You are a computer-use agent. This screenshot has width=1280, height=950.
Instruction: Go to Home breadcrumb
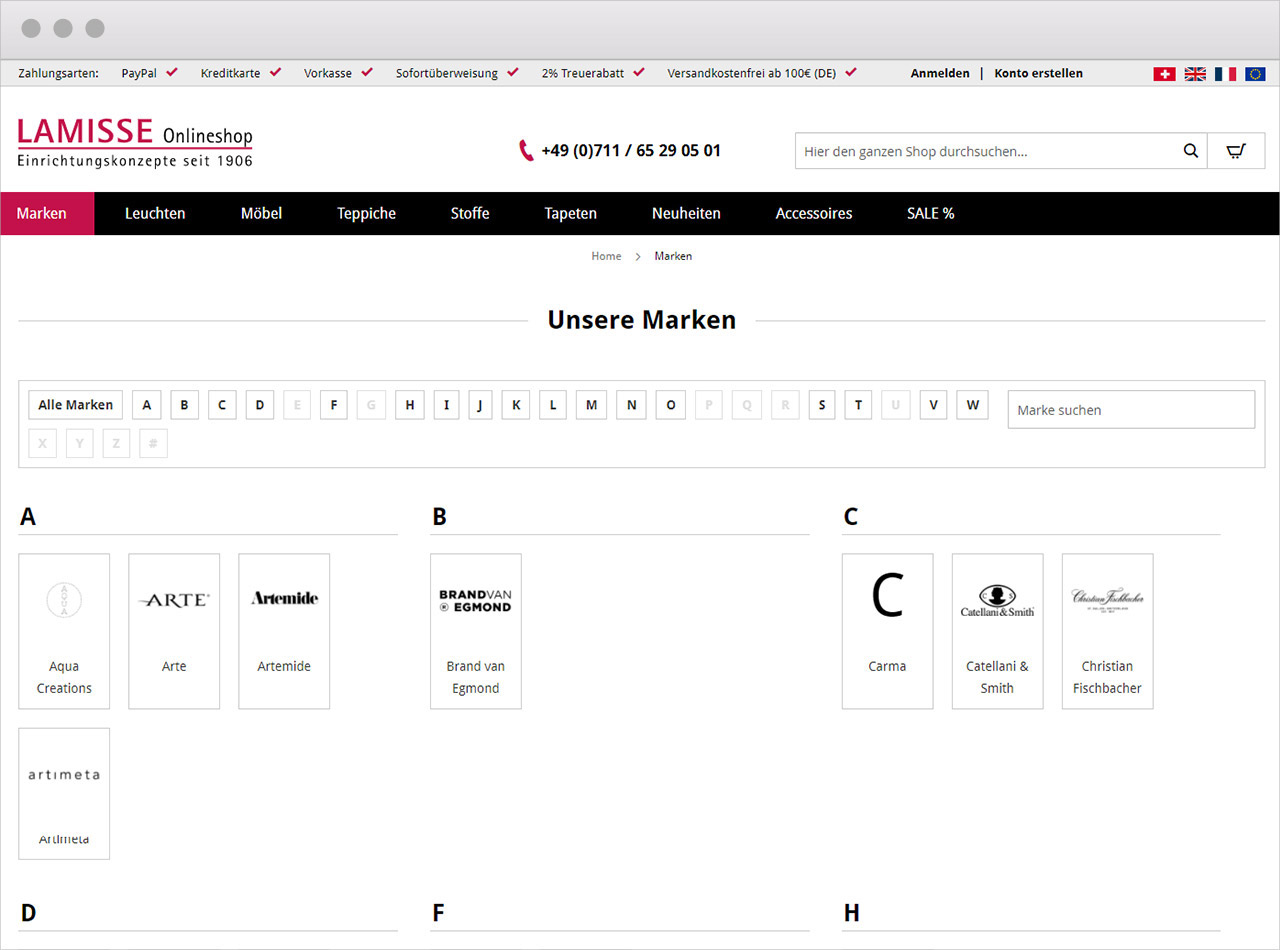point(606,256)
